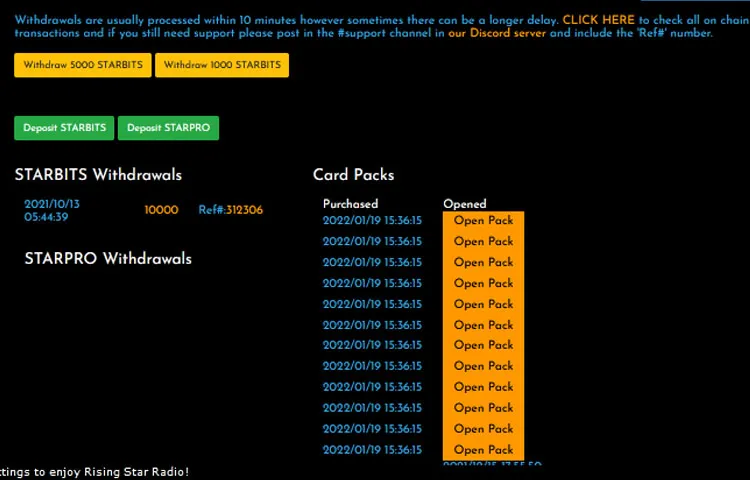Click the Open Pack button directly below Opened header
This screenshot has height=480, width=750.
pos(484,220)
